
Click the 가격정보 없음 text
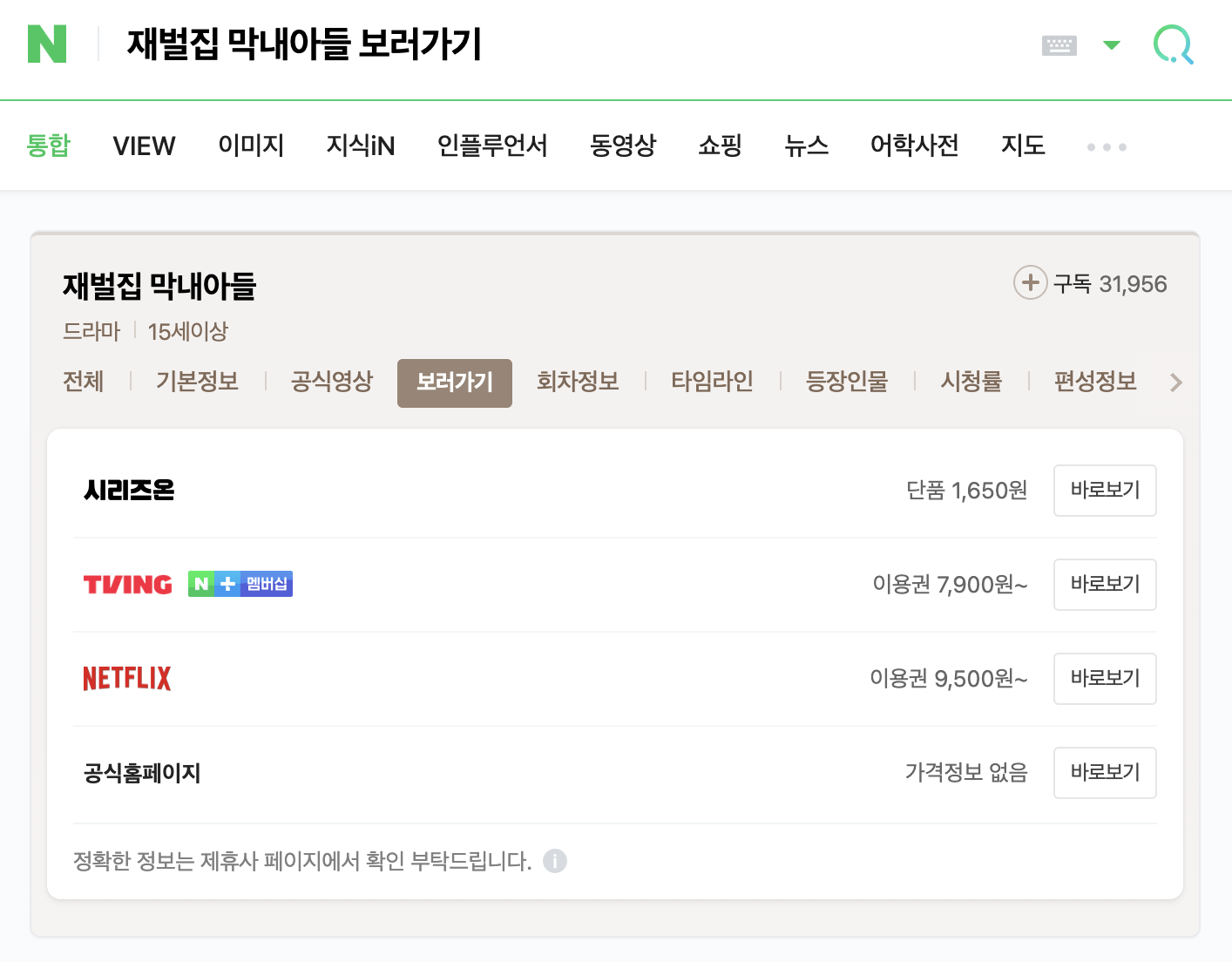click(x=966, y=773)
